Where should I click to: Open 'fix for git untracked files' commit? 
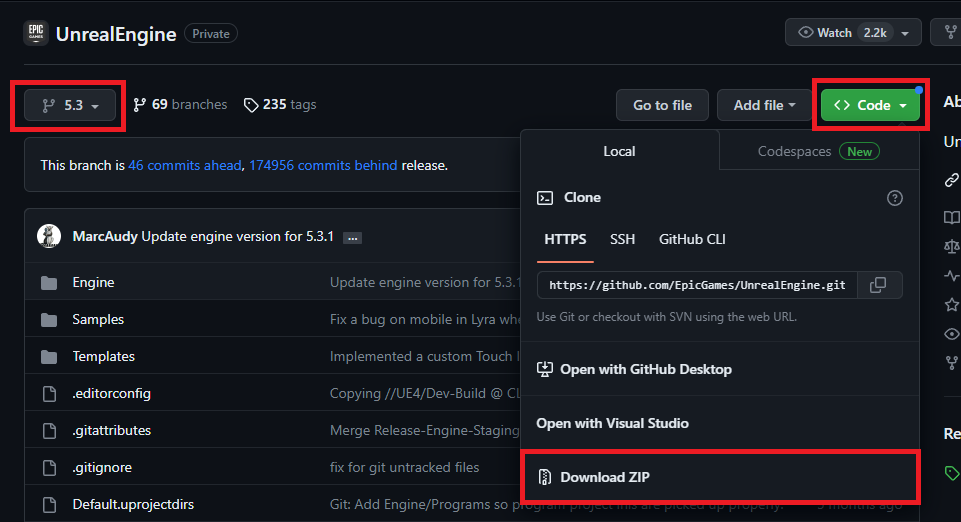[405, 467]
